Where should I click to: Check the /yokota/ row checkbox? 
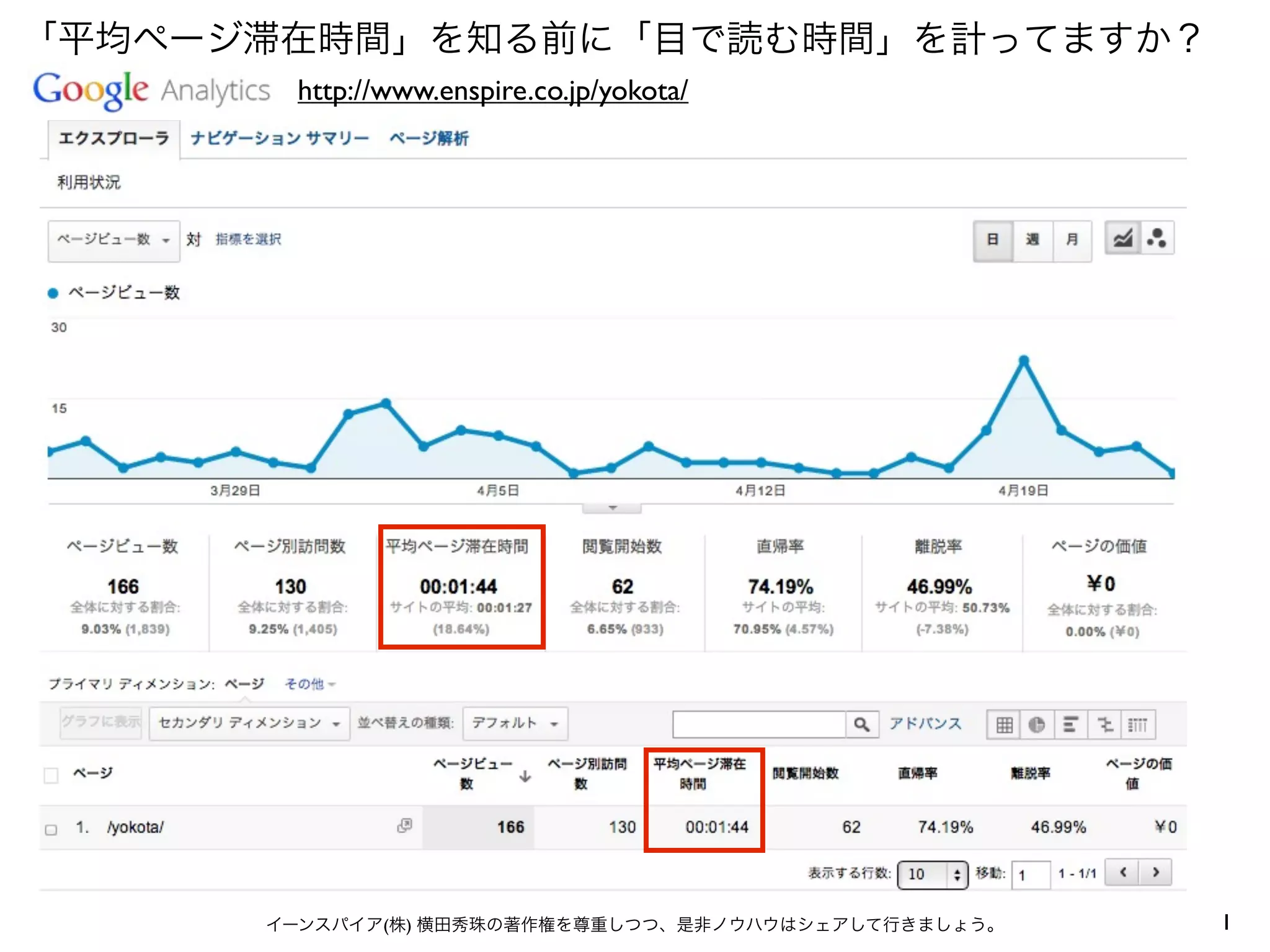[x=51, y=829]
